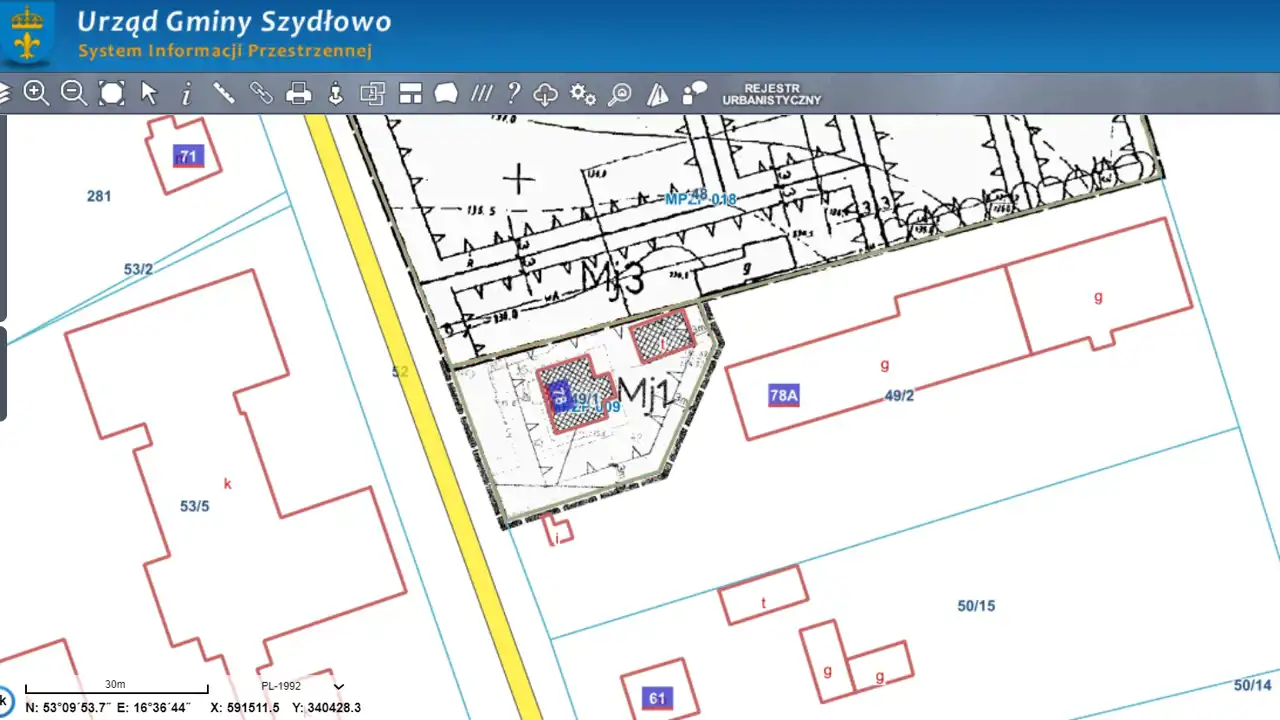Click the zoom in magnifier tool
This screenshot has width=1280, height=720.
(x=37, y=93)
